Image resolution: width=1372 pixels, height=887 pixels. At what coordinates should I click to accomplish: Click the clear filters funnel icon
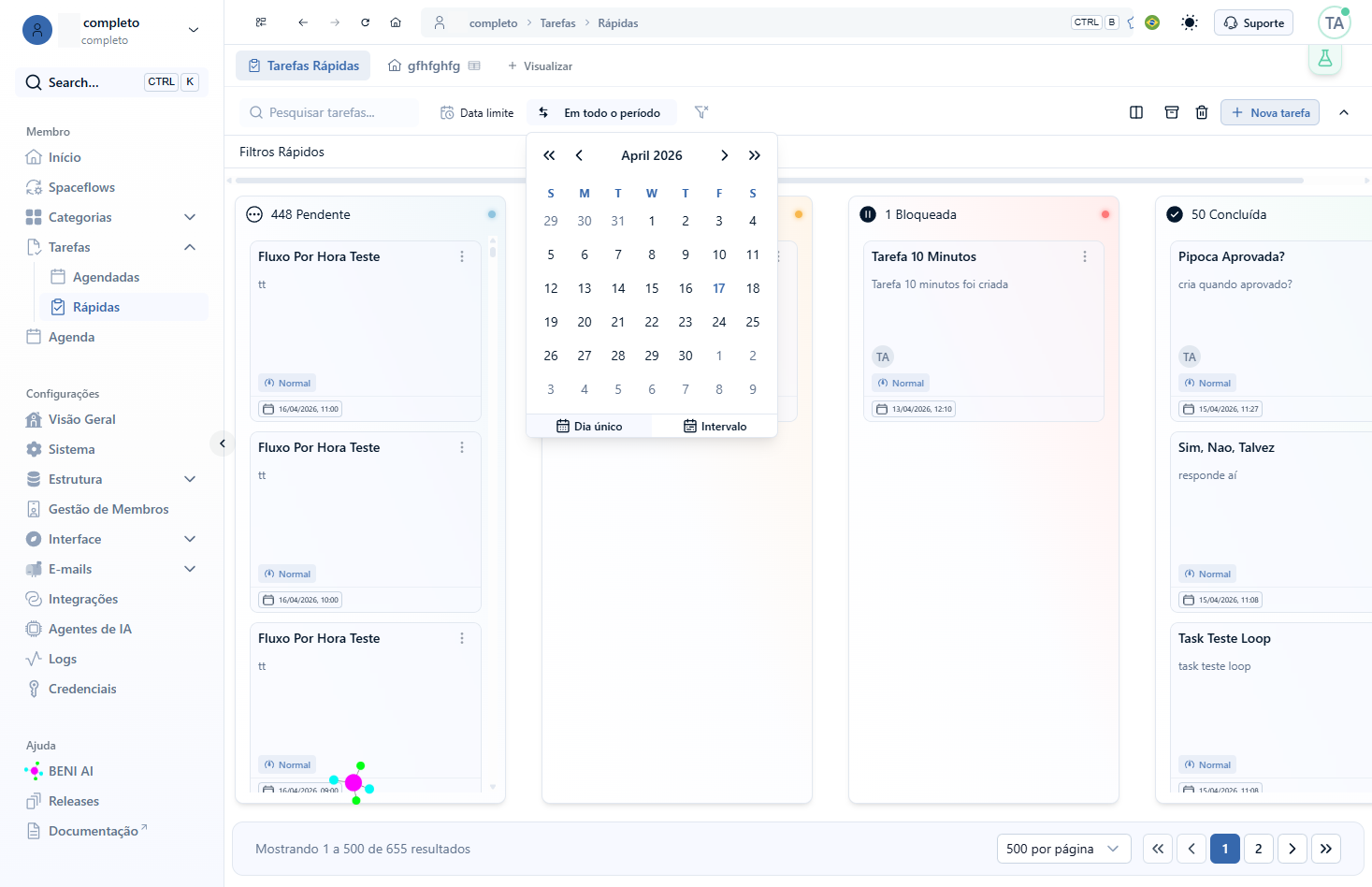(x=701, y=112)
